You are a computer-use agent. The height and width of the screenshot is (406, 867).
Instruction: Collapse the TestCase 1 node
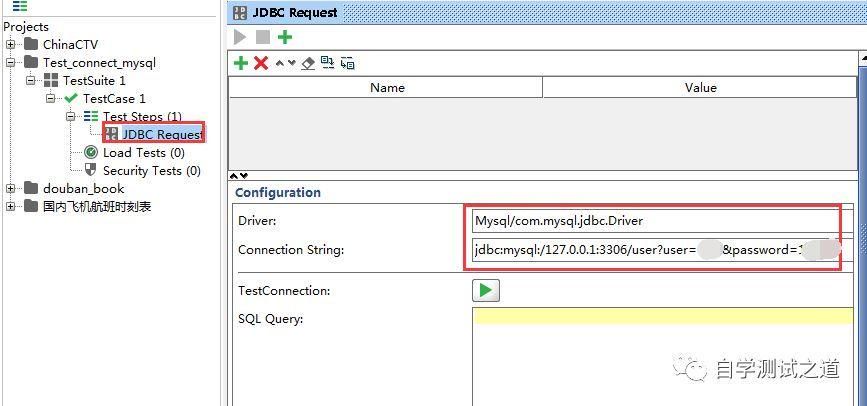coord(50,98)
